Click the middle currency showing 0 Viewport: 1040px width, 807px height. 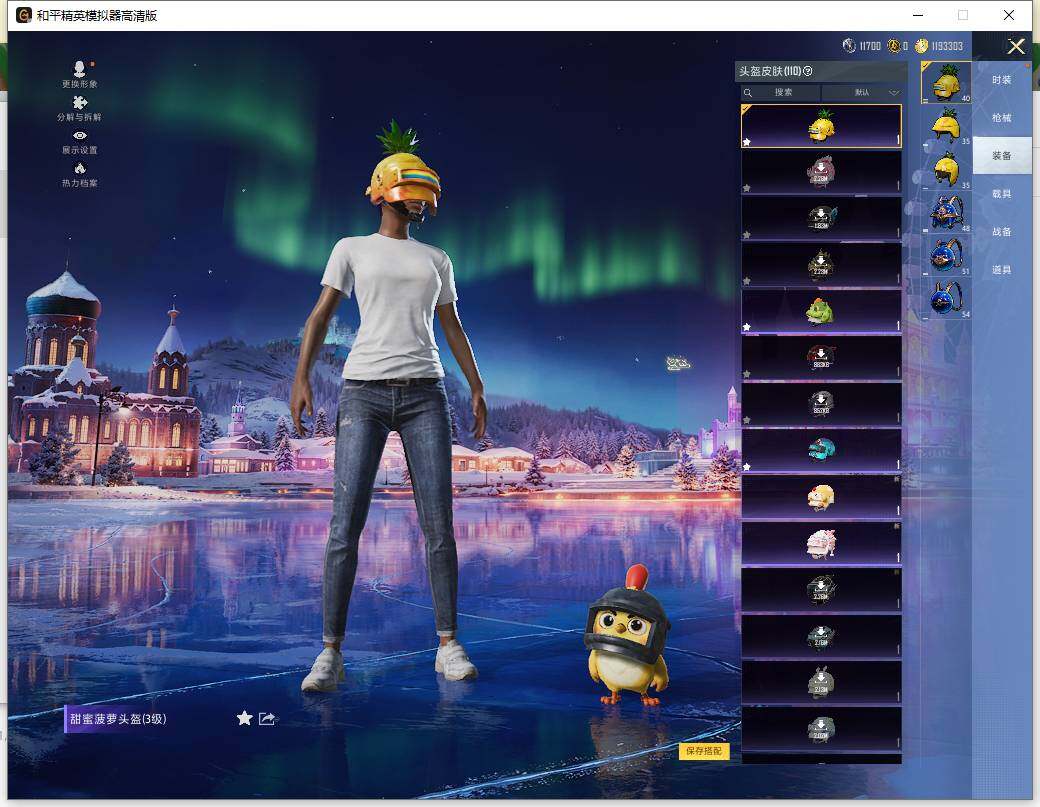coord(897,46)
